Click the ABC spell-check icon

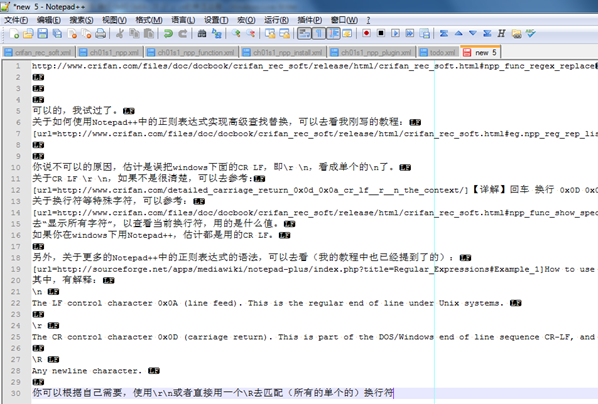click(530, 34)
